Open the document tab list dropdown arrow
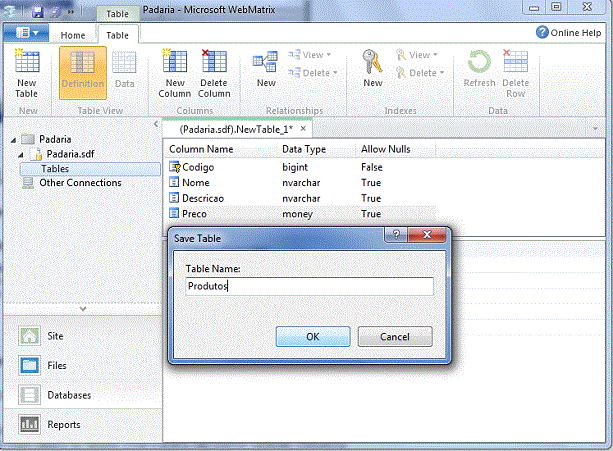 pyautogui.click(x=595, y=129)
